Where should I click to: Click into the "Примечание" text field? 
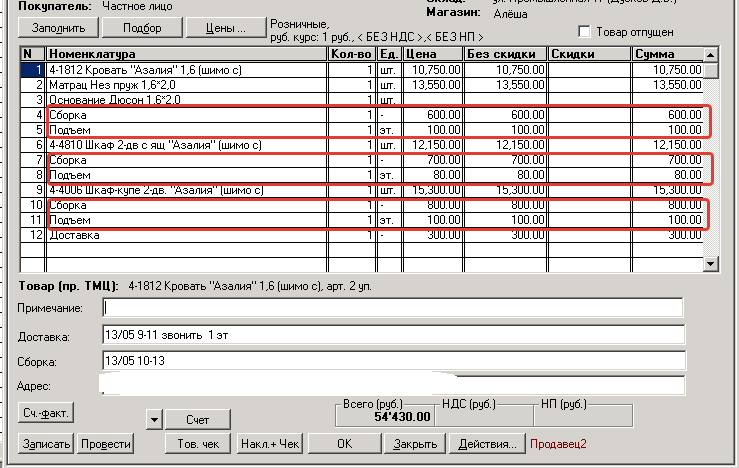392,307
